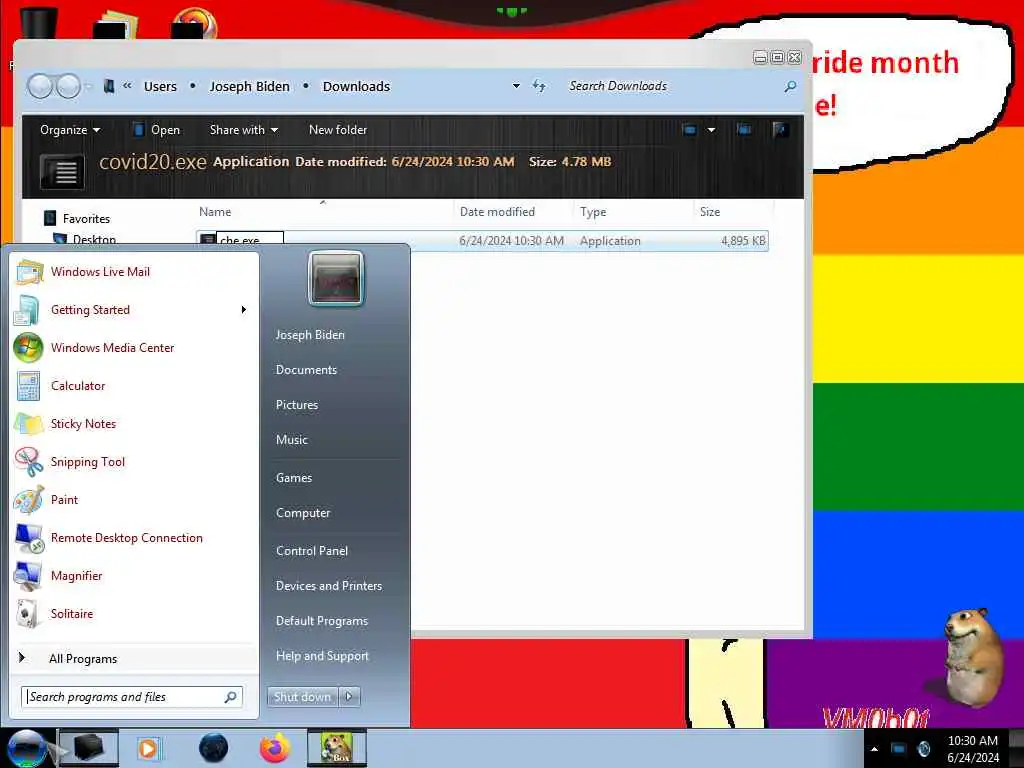Open Windows Live Mail from Start menu

(100, 272)
